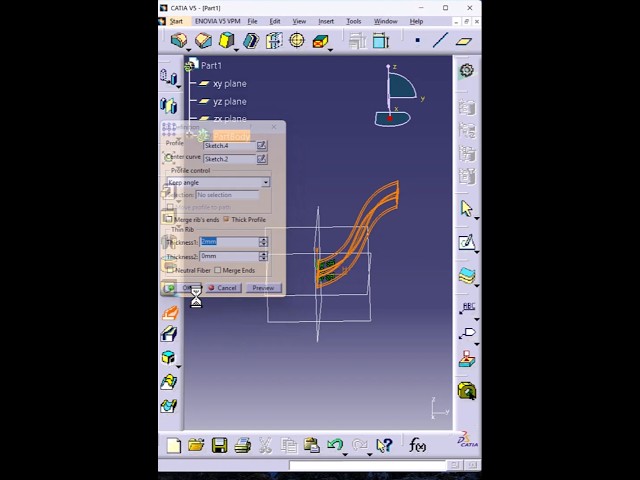
Task: Open the Sketcher tool in right toolbar
Action: coord(467,242)
